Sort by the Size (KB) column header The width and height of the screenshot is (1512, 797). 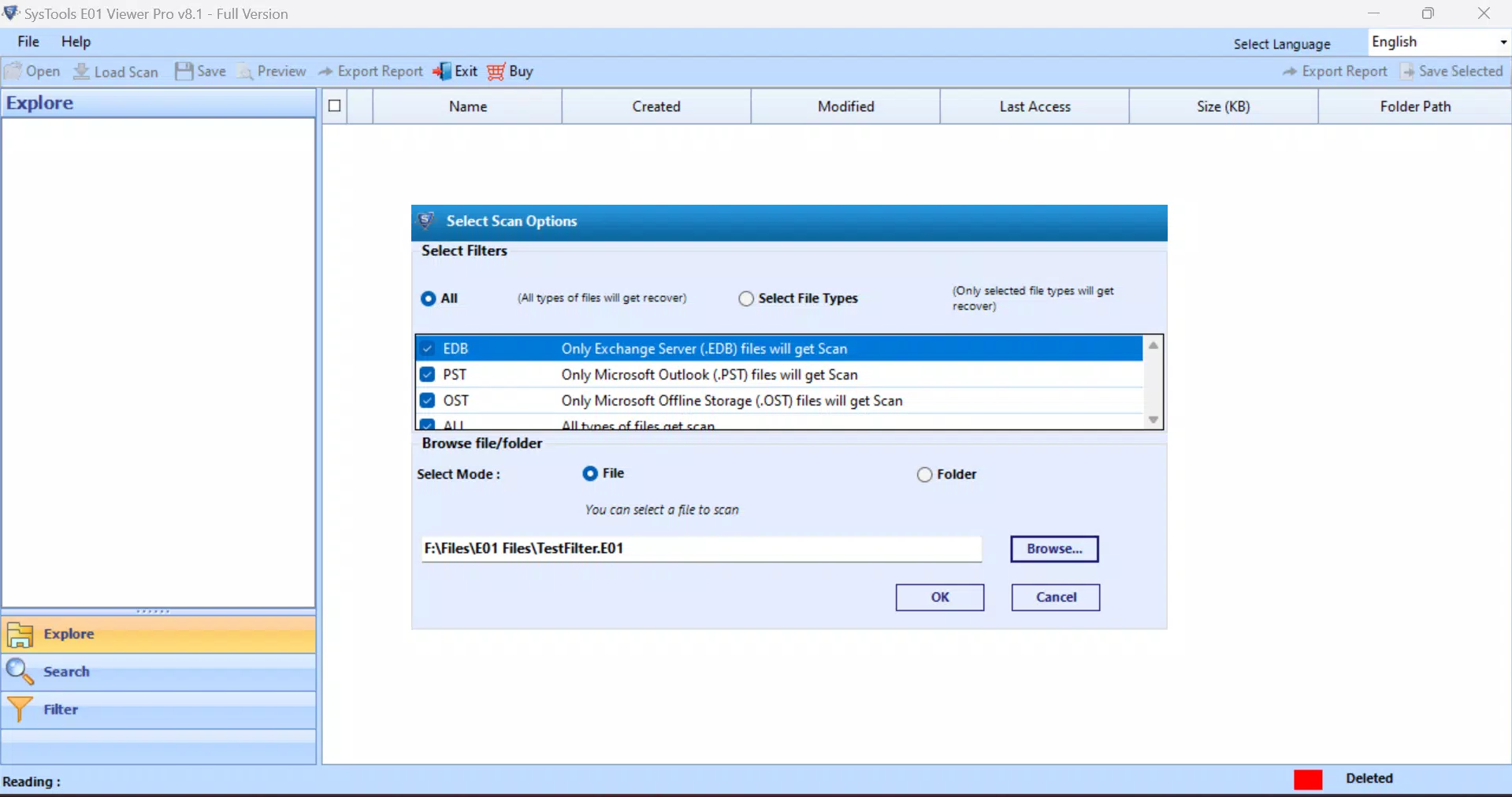[x=1224, y=106]
